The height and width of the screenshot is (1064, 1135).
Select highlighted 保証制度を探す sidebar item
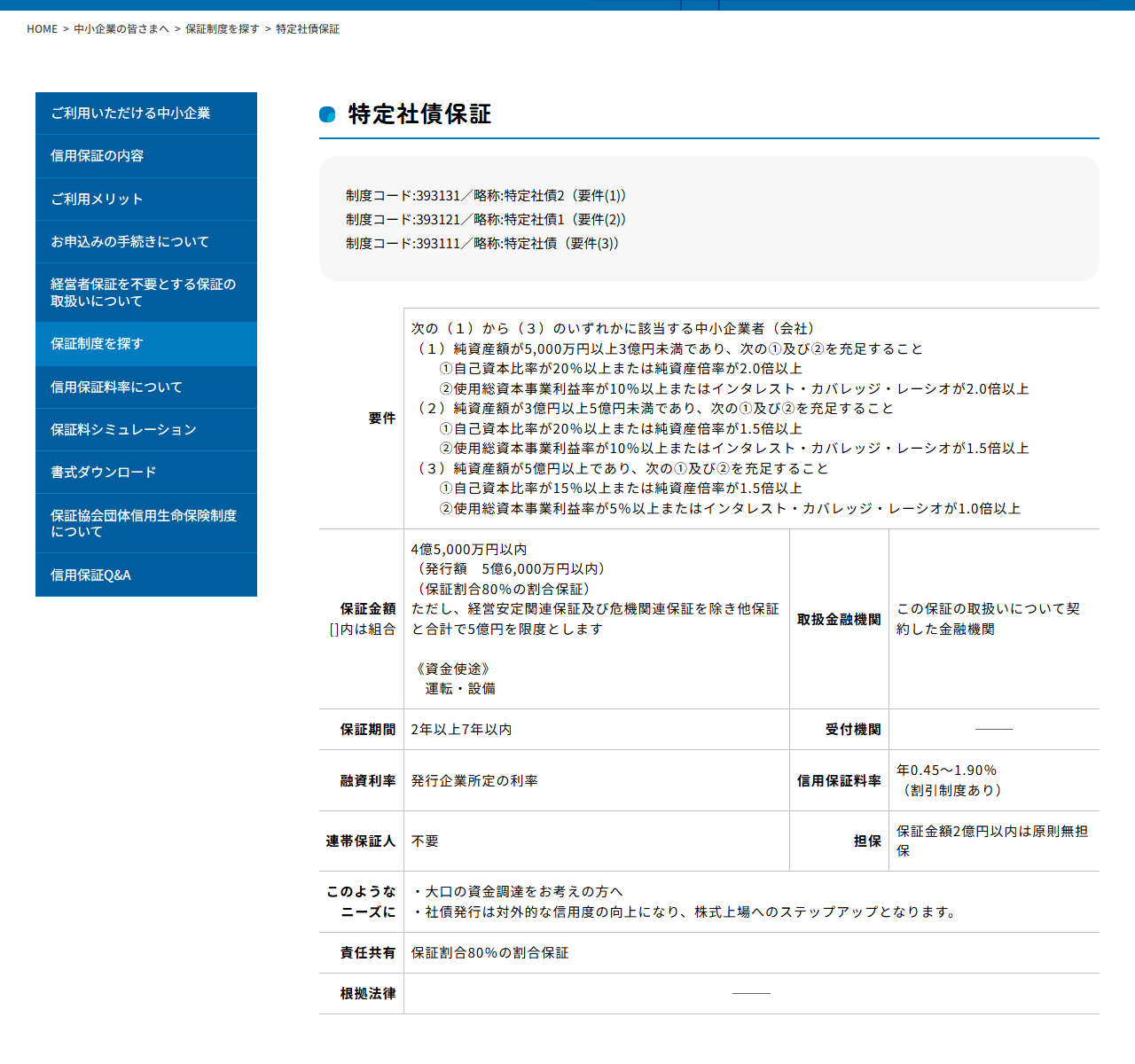point(146,344)
